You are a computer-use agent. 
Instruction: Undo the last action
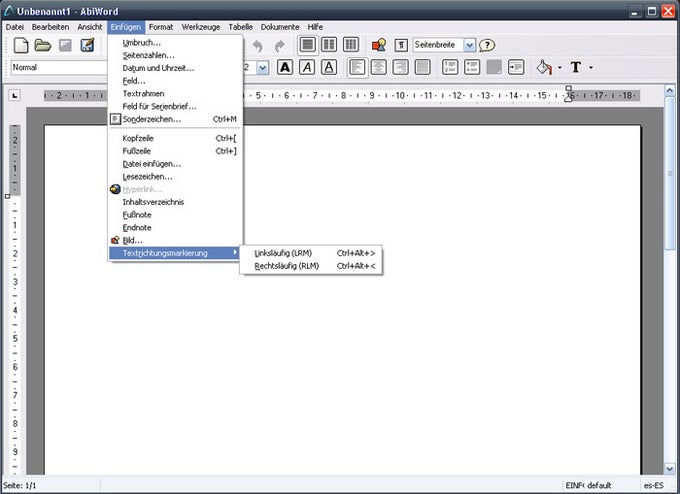point(258,46)
